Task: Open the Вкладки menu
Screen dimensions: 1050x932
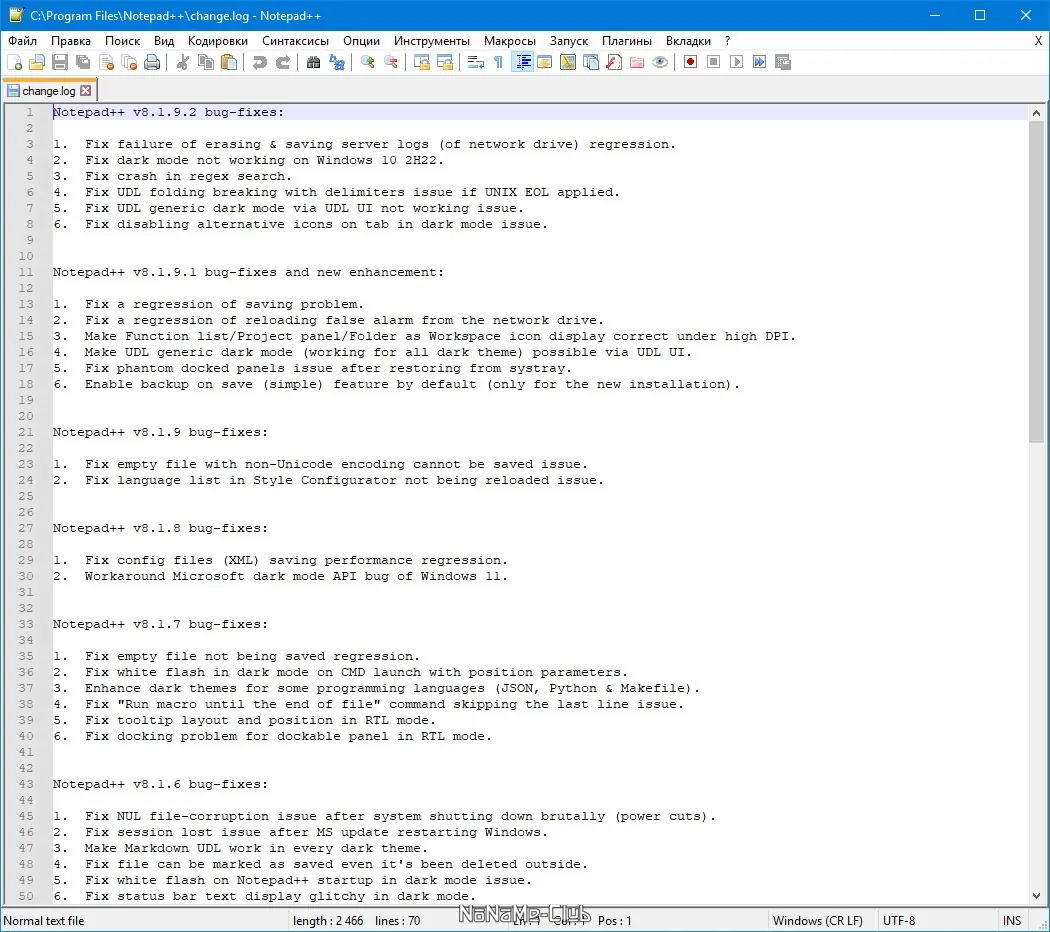Action: tap(688, 41)
